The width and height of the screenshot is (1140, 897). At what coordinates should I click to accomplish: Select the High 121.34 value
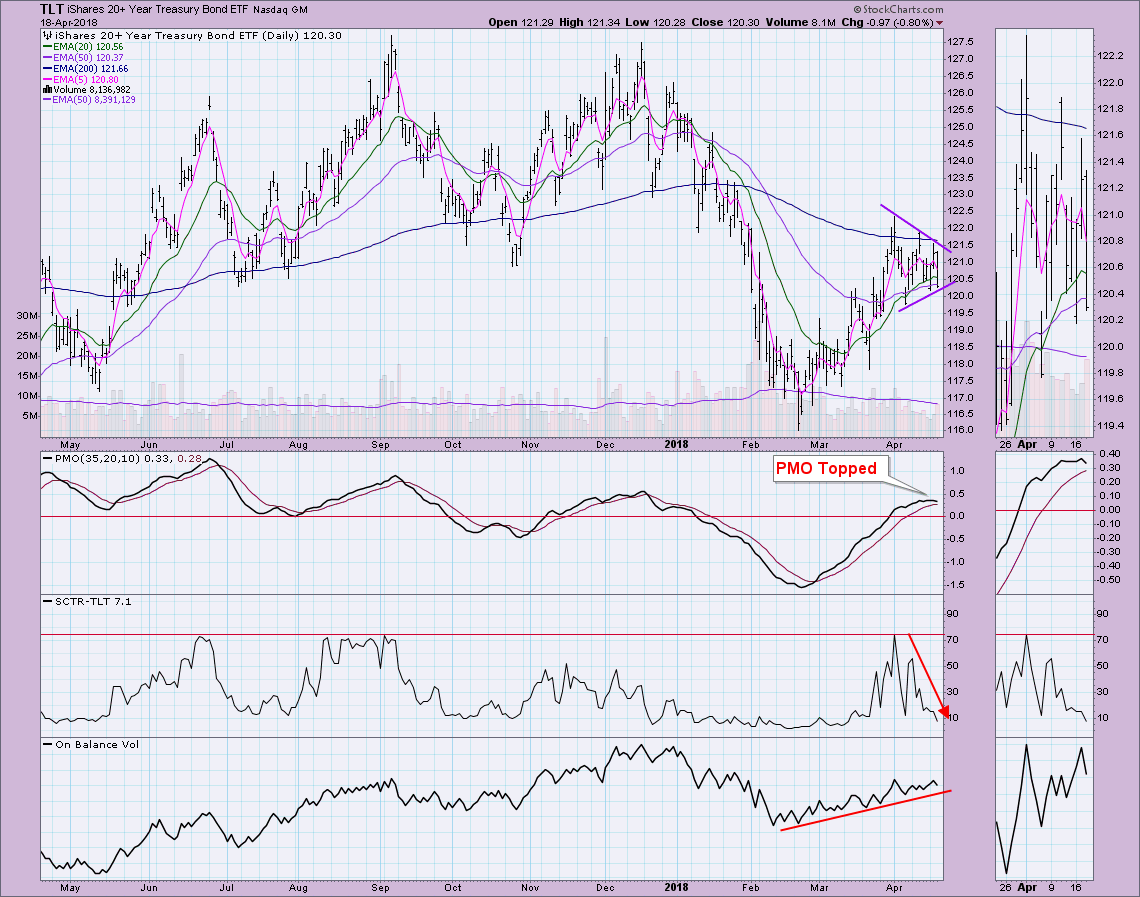click(590, 23)
